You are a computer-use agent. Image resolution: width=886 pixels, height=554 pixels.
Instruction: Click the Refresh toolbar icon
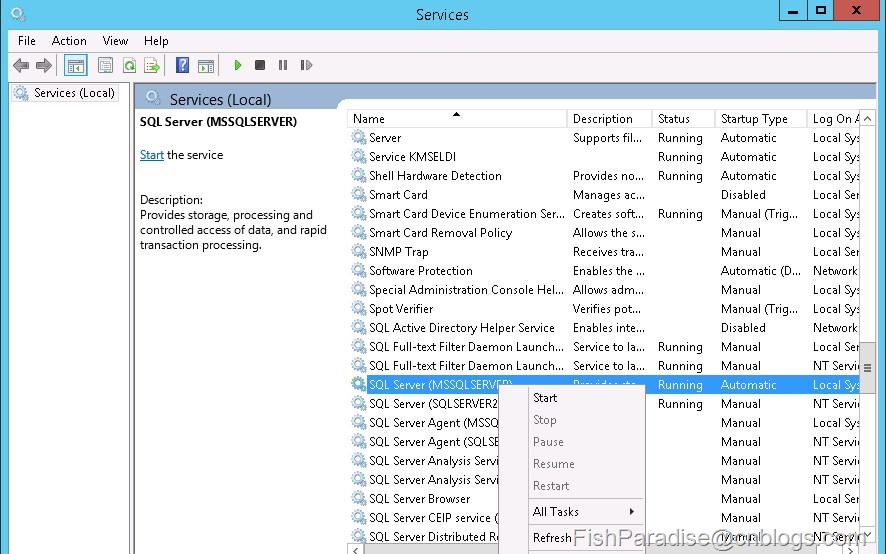[129, 66]
